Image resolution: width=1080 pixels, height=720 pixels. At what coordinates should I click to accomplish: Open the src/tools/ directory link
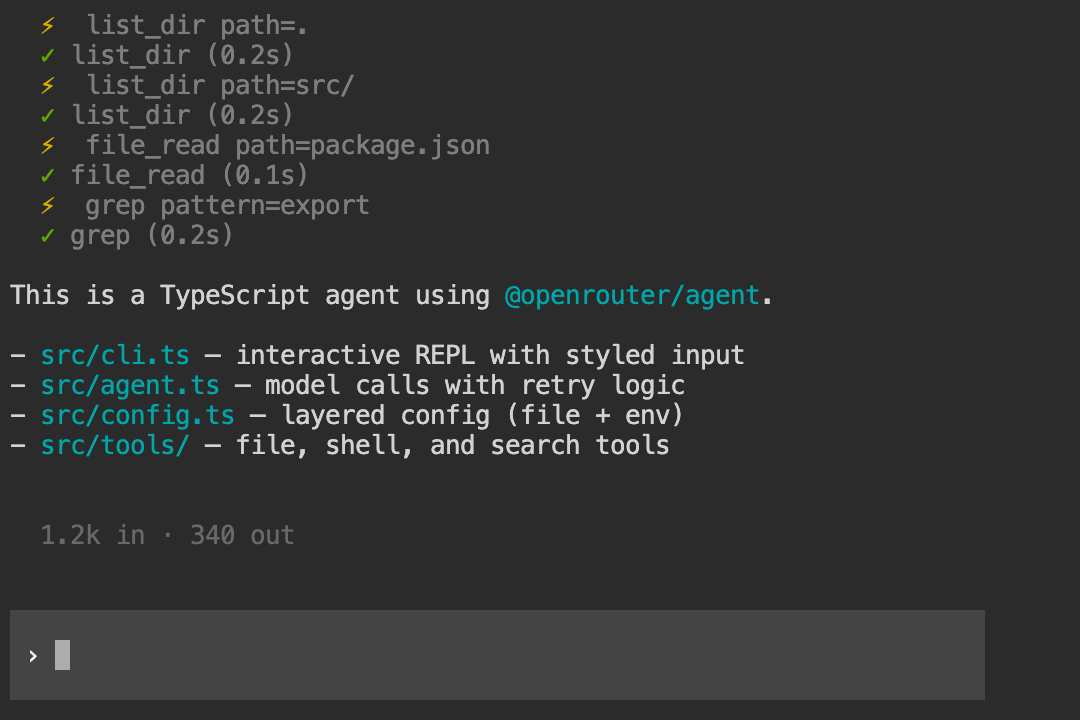tap(116, 446)
